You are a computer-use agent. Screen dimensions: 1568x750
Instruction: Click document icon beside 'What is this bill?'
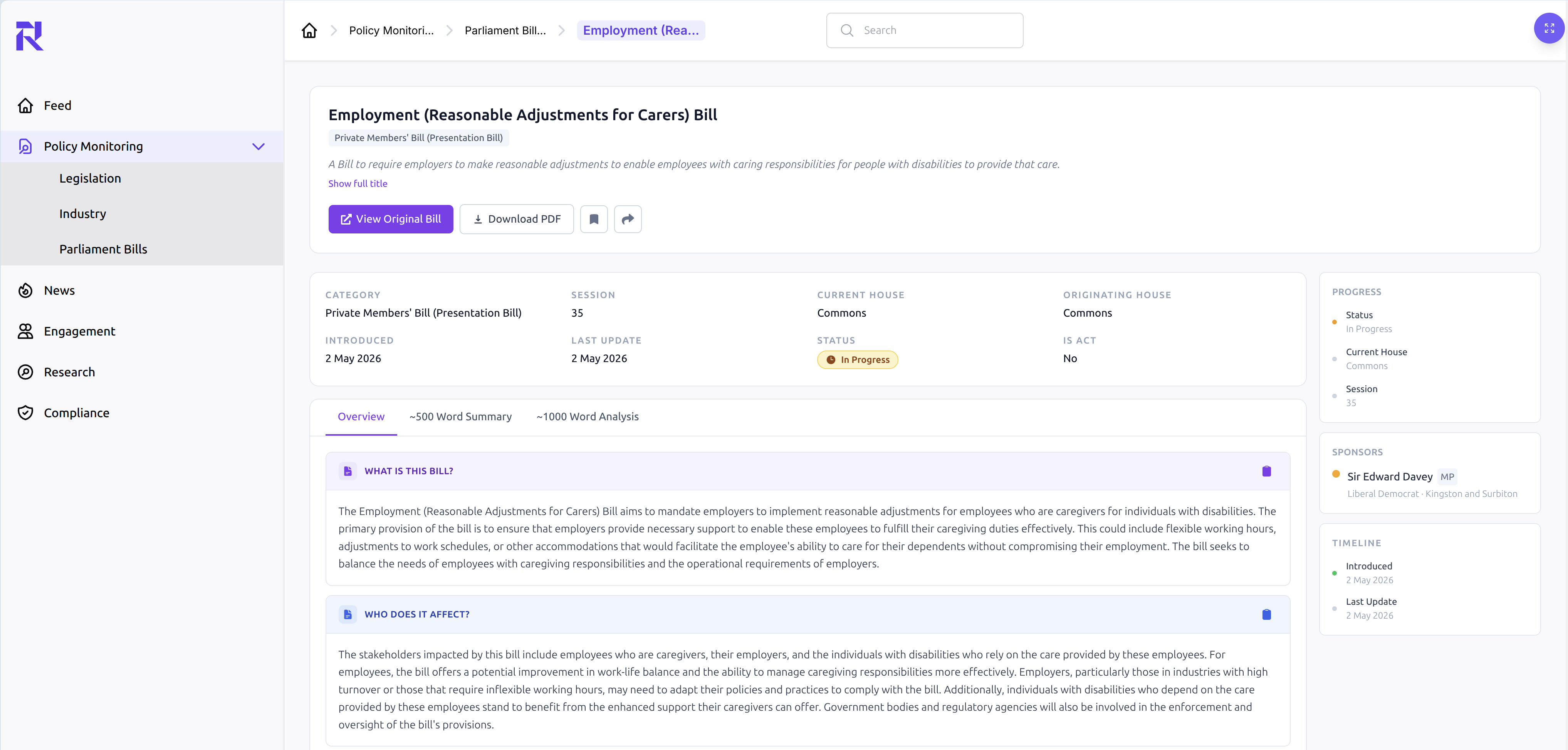(x=348, y=471)
